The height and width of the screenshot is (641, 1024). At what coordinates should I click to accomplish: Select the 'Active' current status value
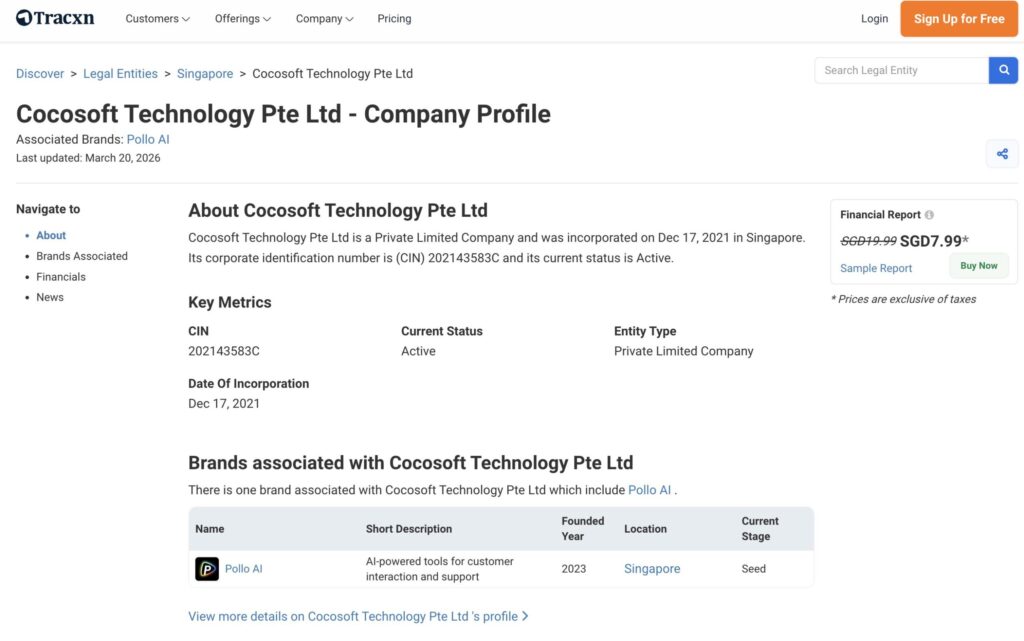coord(418,351)
